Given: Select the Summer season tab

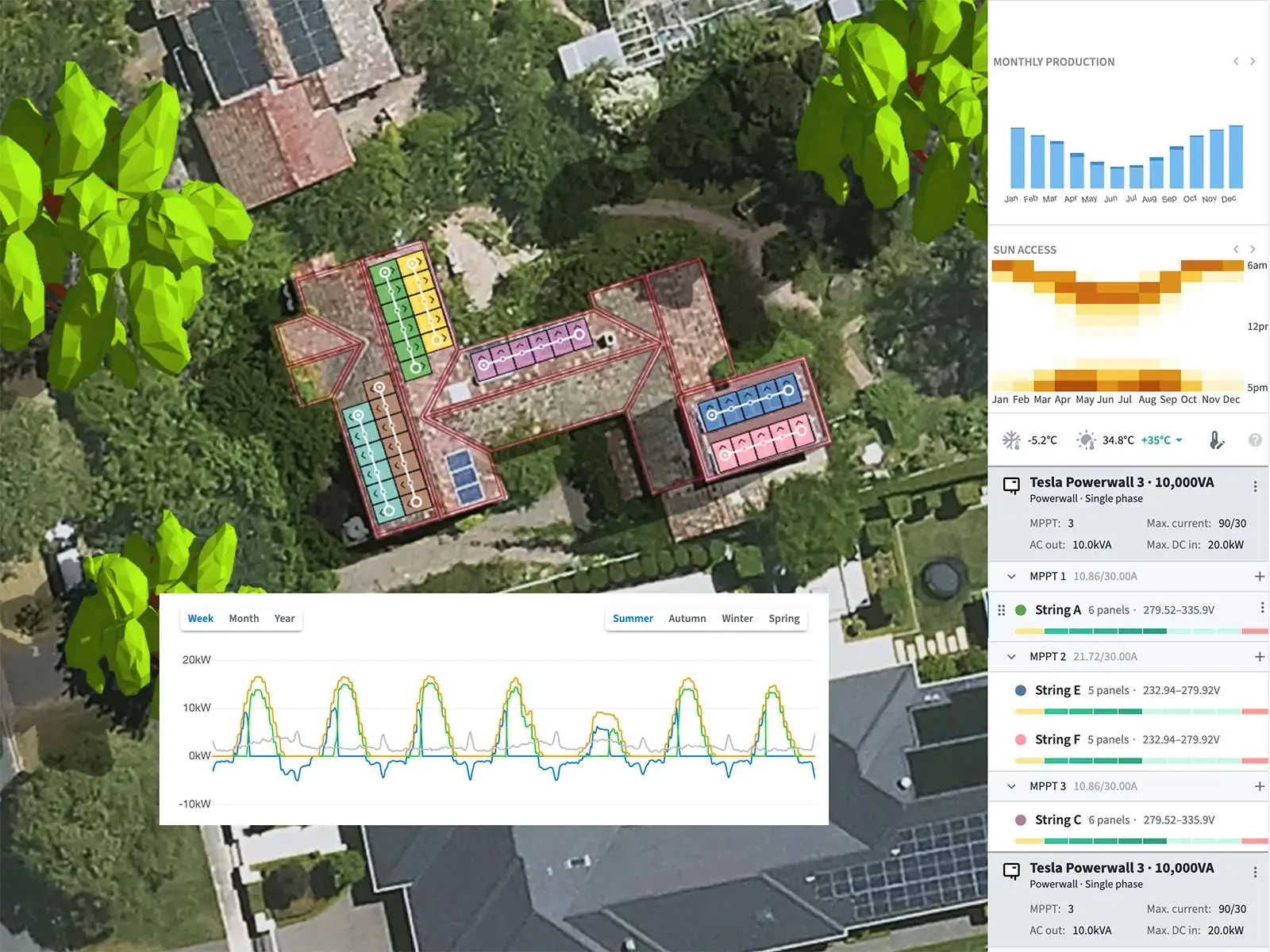Looking at the screenshot, I should click(633, 619).
